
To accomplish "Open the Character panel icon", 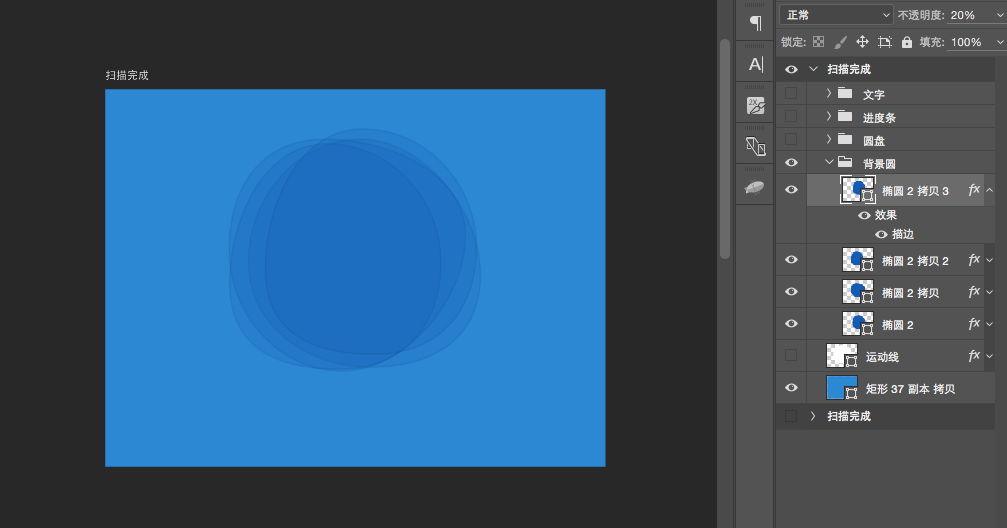I will (756, 64).
